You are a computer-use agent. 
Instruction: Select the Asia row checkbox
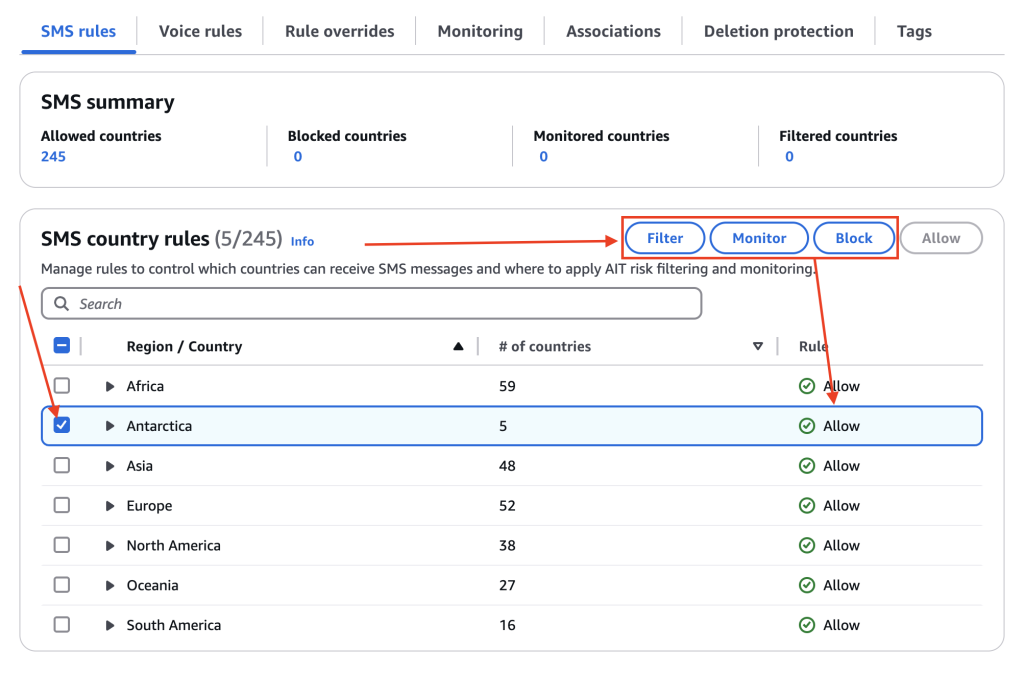(x=62, y=466)
